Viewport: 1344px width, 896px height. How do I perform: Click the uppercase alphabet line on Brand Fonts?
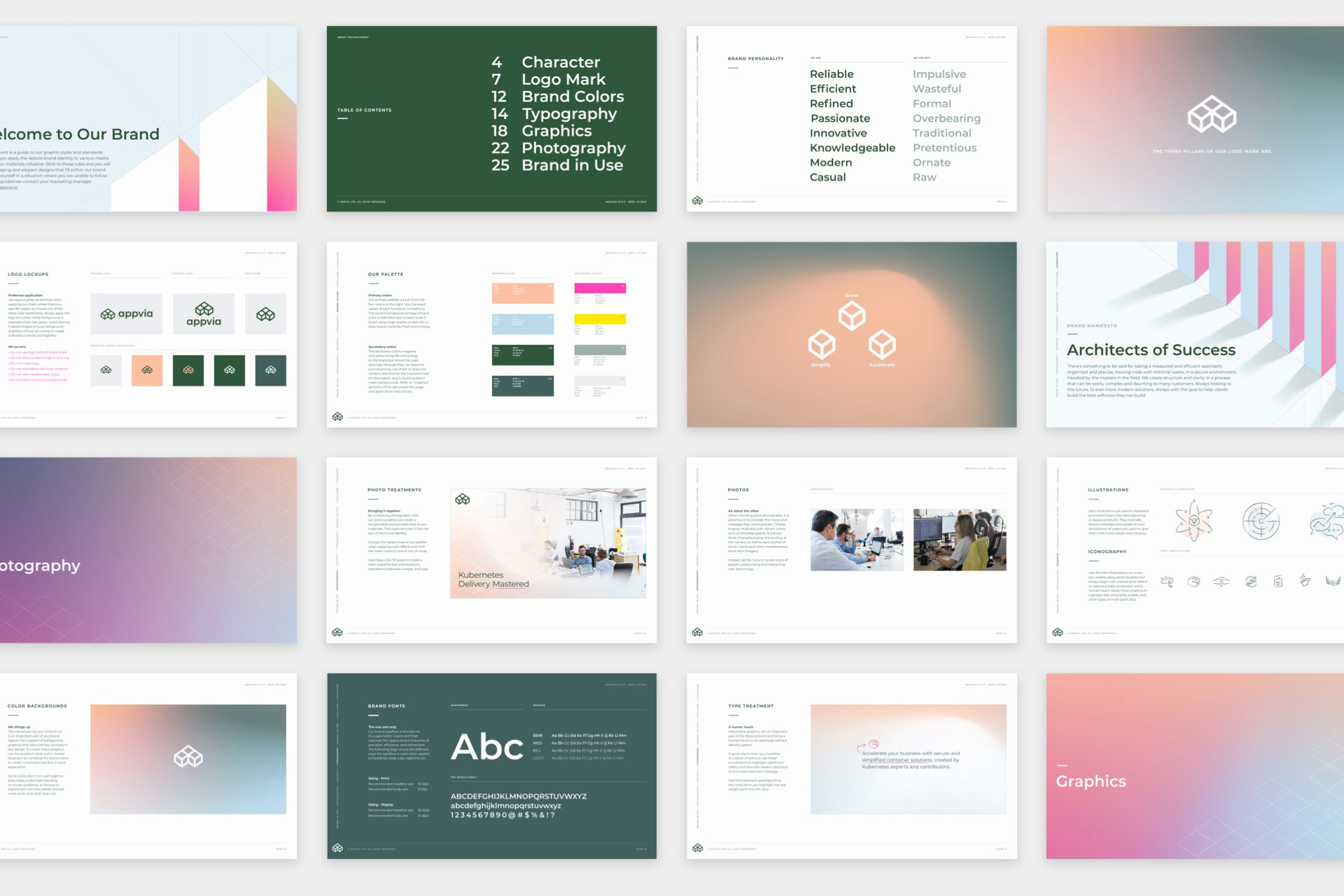point(519,797)
